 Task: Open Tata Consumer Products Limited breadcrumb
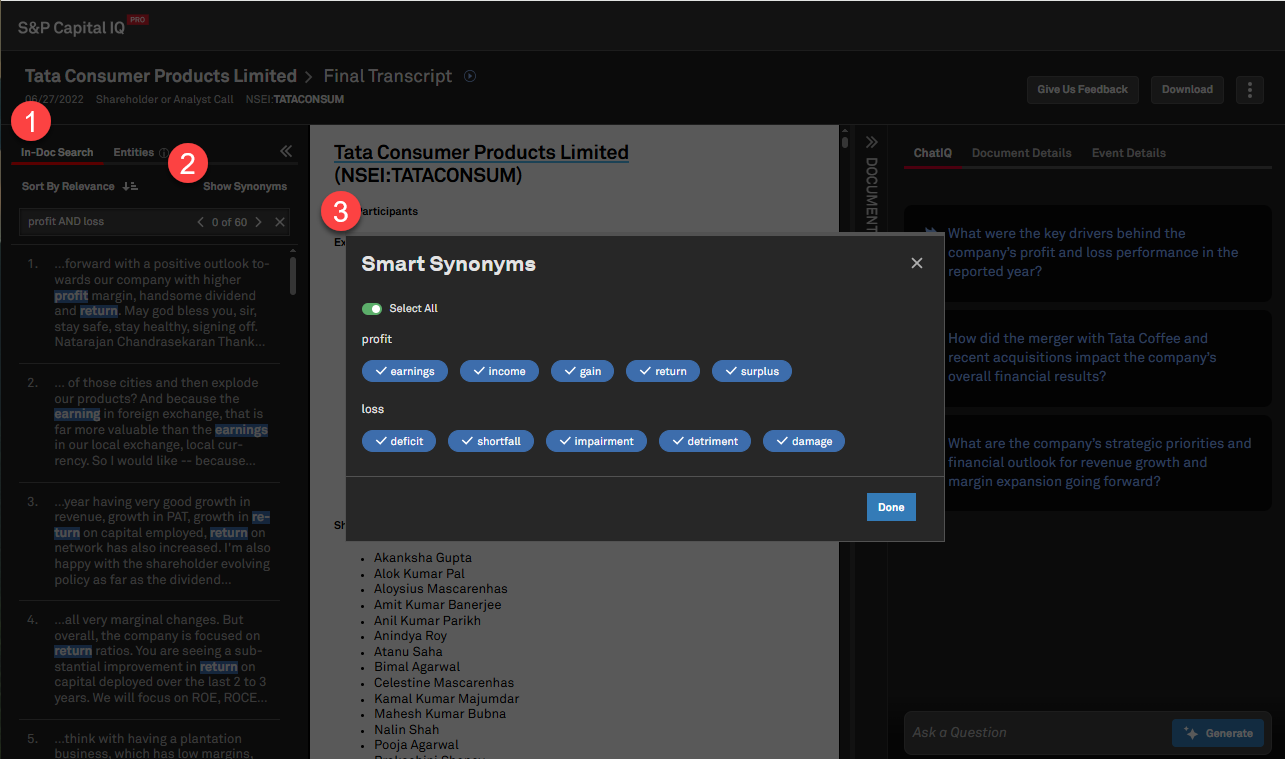[x=161, y=76]
